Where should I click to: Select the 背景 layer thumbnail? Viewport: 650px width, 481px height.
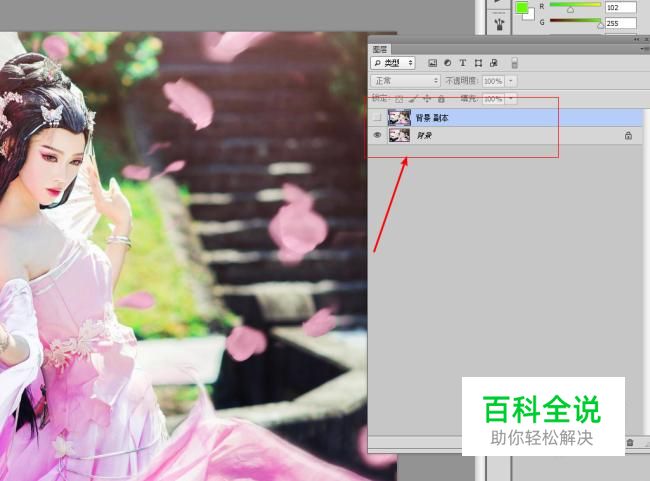click(399, 135)
